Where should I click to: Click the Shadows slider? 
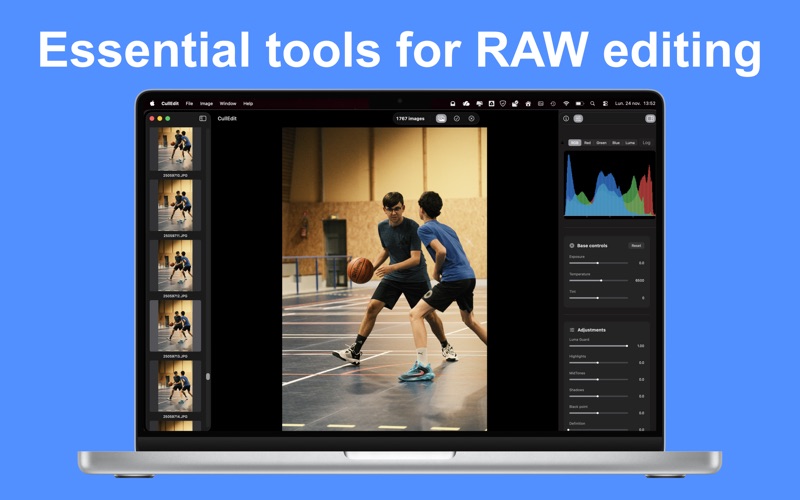tap(598, 396)
